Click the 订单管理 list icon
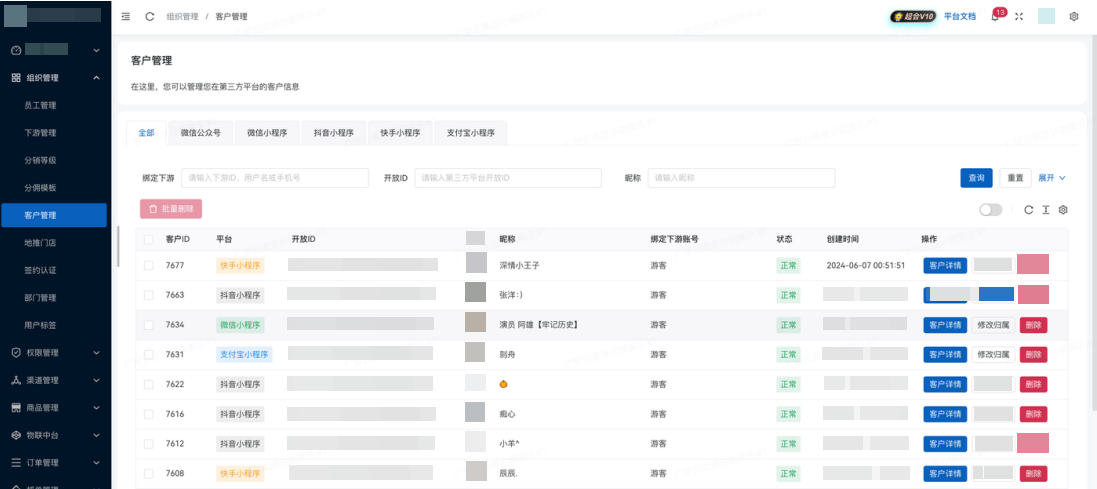The image size is (1097, 489). 16,462
